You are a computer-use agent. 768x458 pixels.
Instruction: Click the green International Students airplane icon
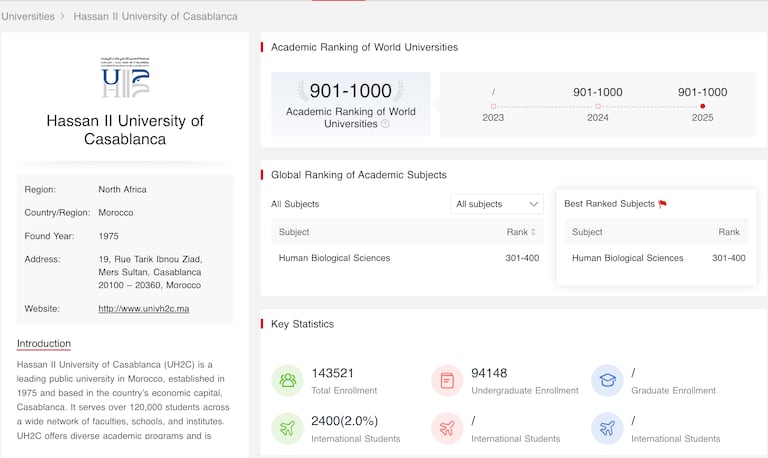(x=288, y=428)
